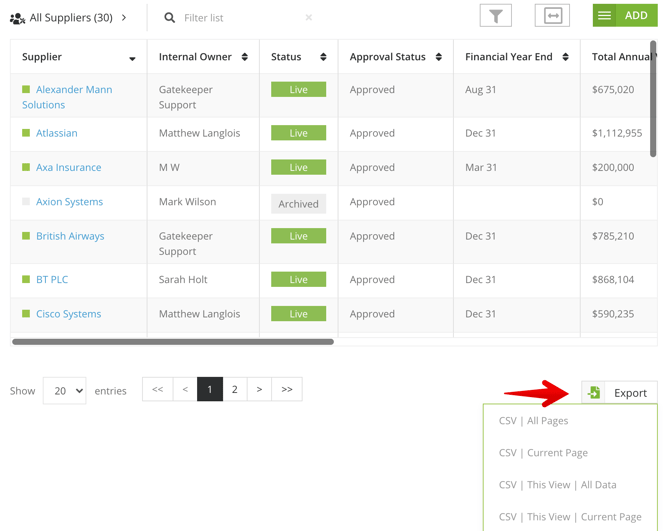
Task: Open the British Airways supplier link
Action: [x=70, y=236]
